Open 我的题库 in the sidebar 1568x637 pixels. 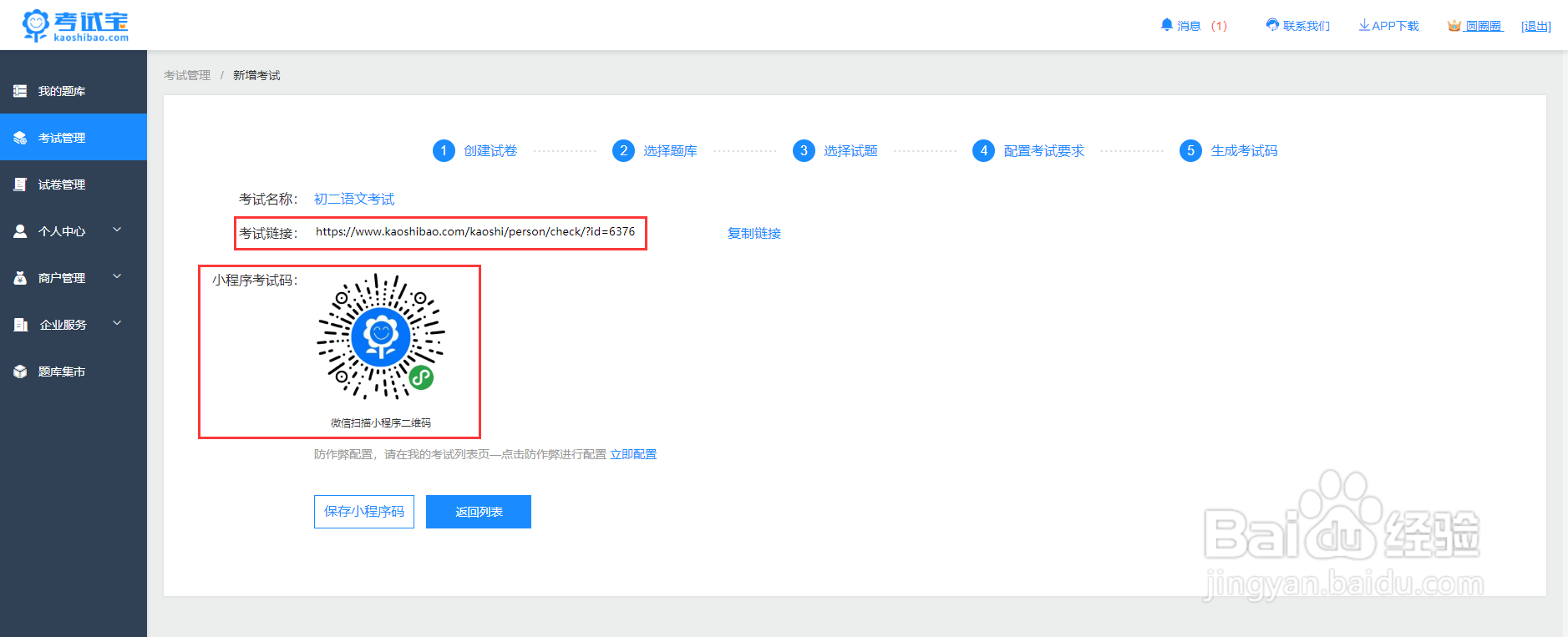pyautogui.click(x=74, y=91)
